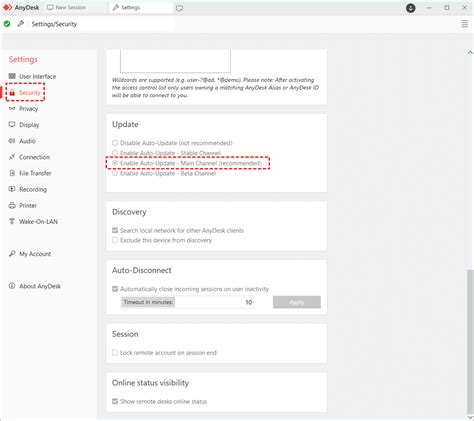Open the hamburger menu icon
The height and width of the screenshot is (421, 474).
pyautogui.click(x=464, y=24)
